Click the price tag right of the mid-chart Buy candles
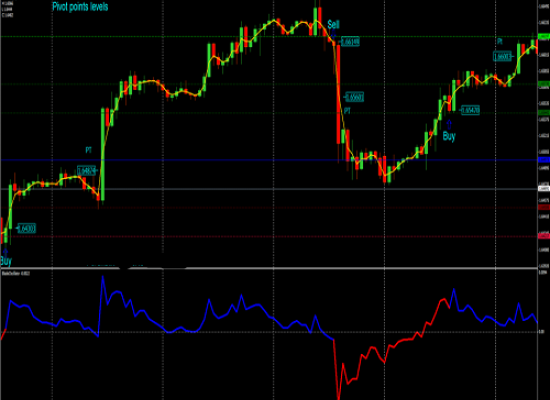The width and height of the screenshot is (550, 400). [470, 110]
